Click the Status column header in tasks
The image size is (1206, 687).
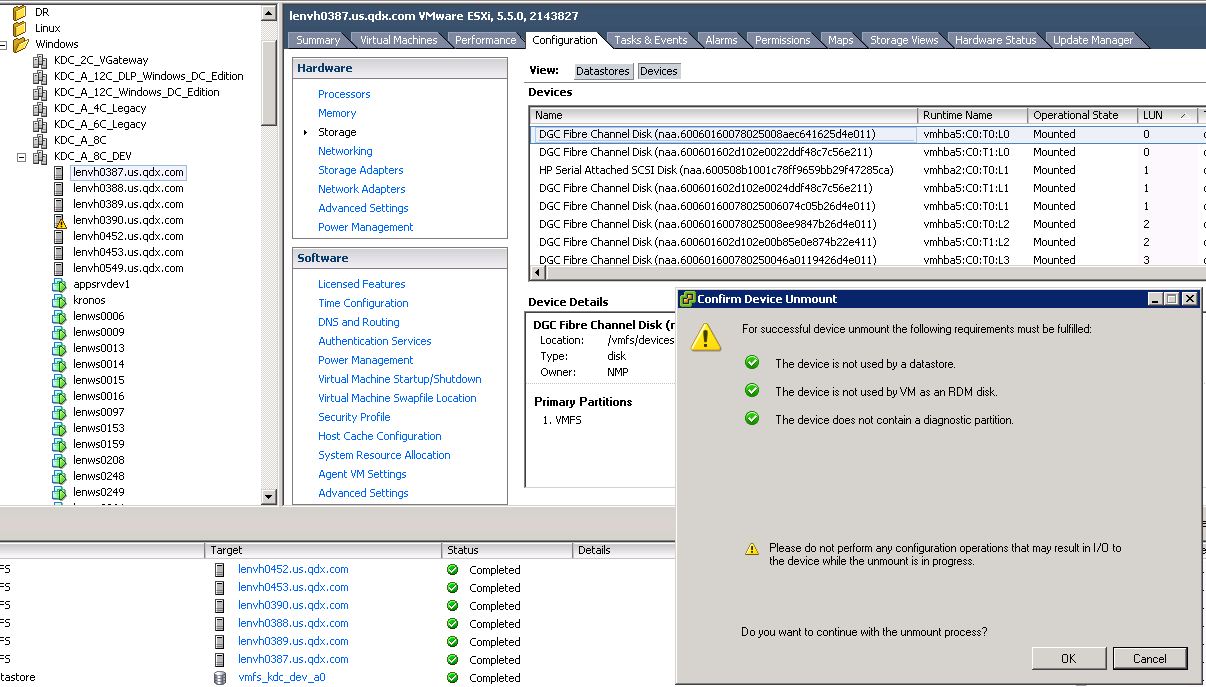(x=507, y=550)
